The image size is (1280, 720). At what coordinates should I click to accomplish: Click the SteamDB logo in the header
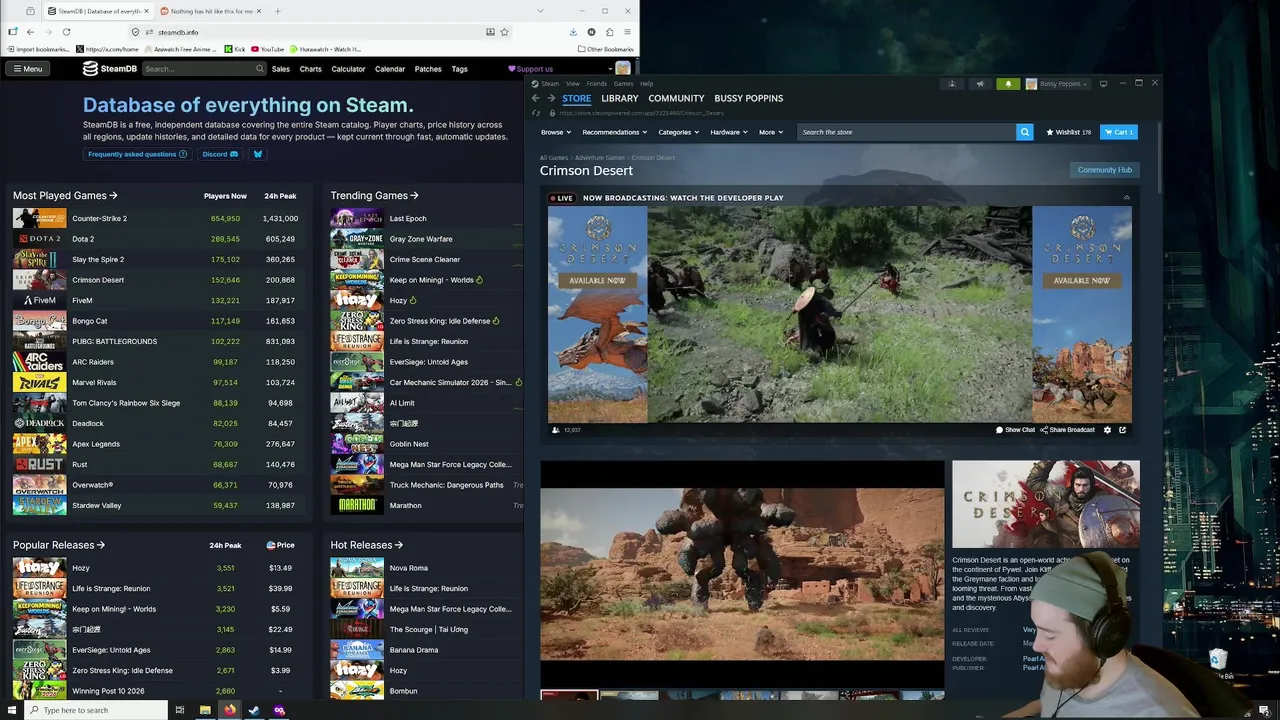point(109,69)
